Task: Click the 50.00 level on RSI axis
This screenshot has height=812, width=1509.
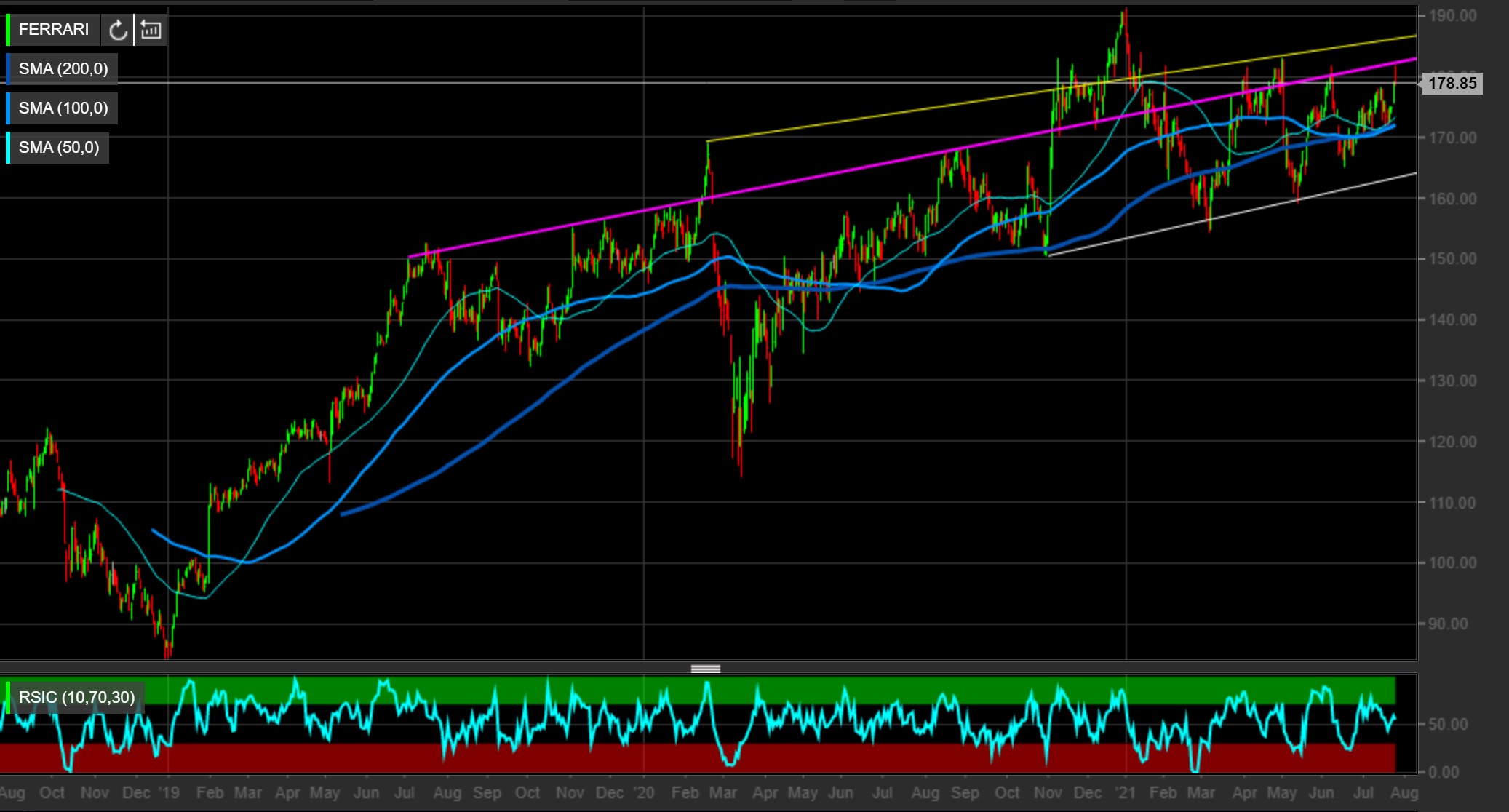Action: pyautogui.click(x=1448, y=724)
